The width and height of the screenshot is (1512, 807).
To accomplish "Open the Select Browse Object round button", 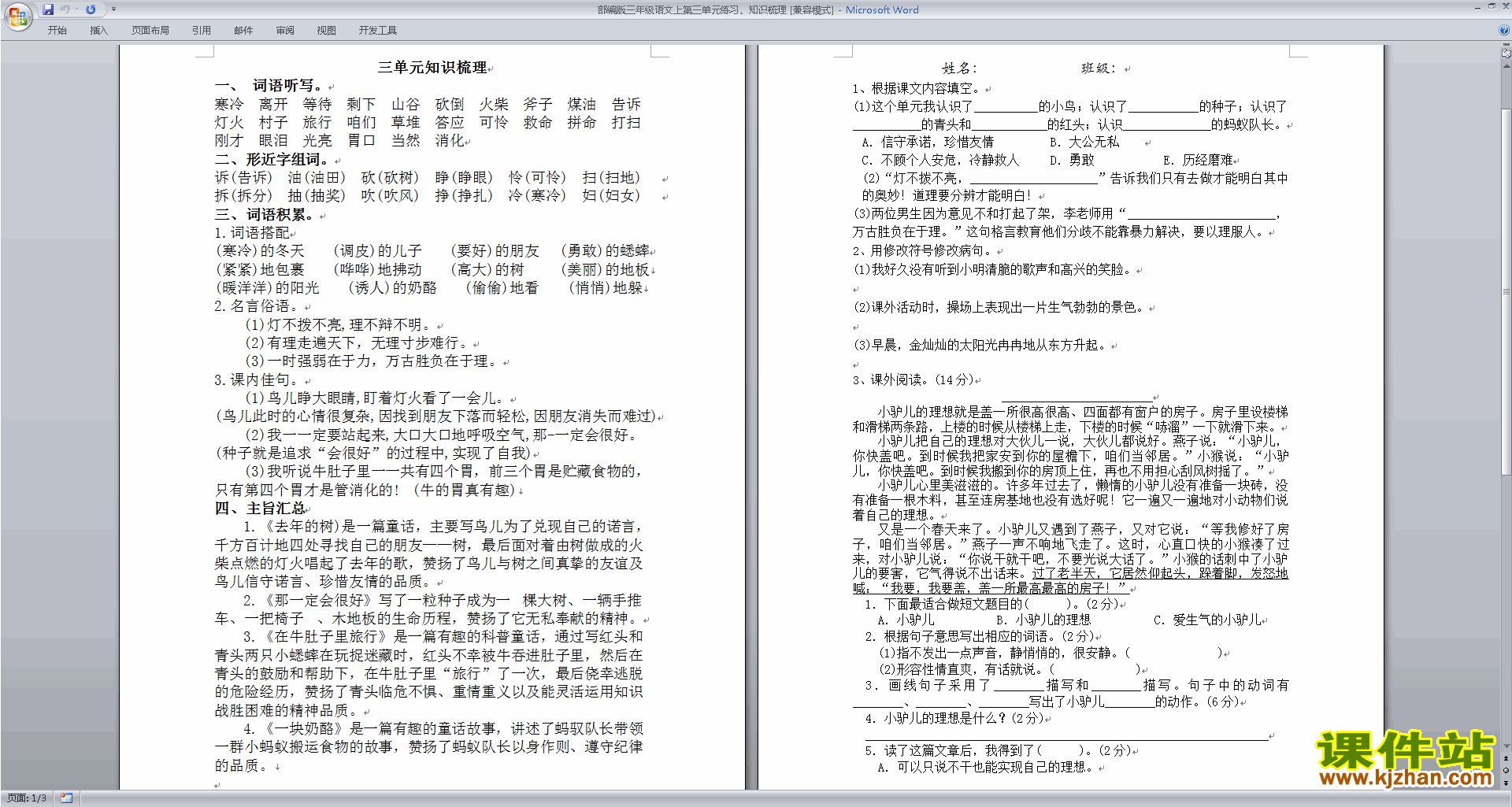I will (x=1506, y=771).
